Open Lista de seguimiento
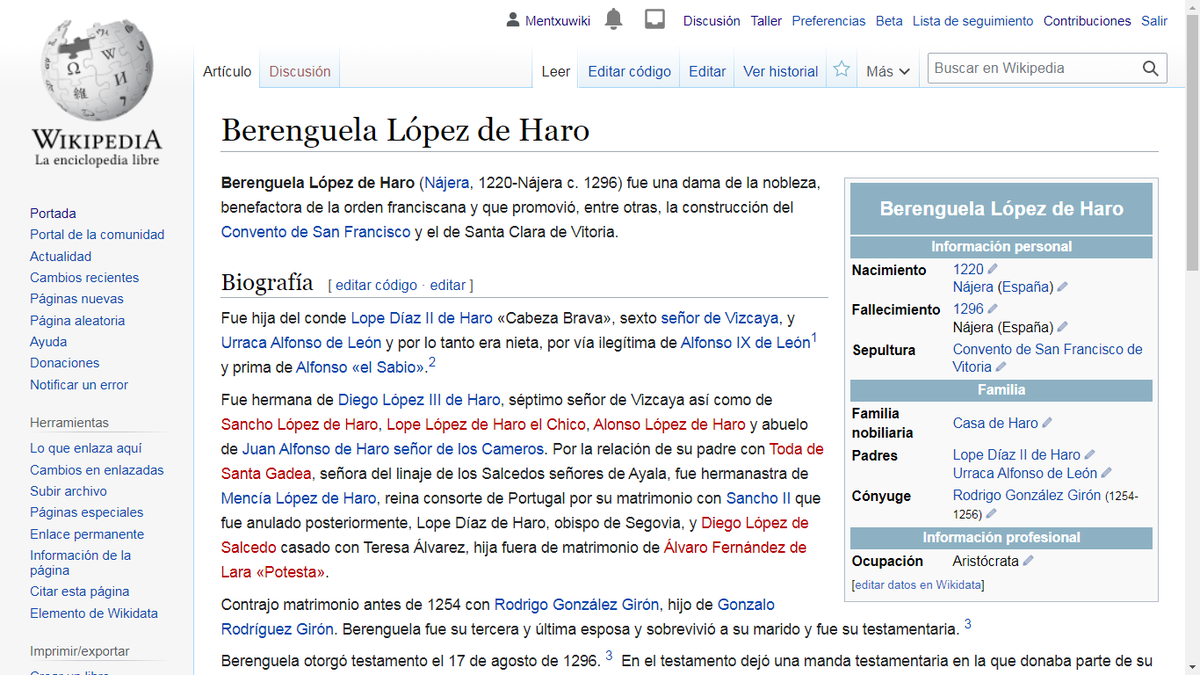Viewport: 1200px width, 675px height. (973, 20)
